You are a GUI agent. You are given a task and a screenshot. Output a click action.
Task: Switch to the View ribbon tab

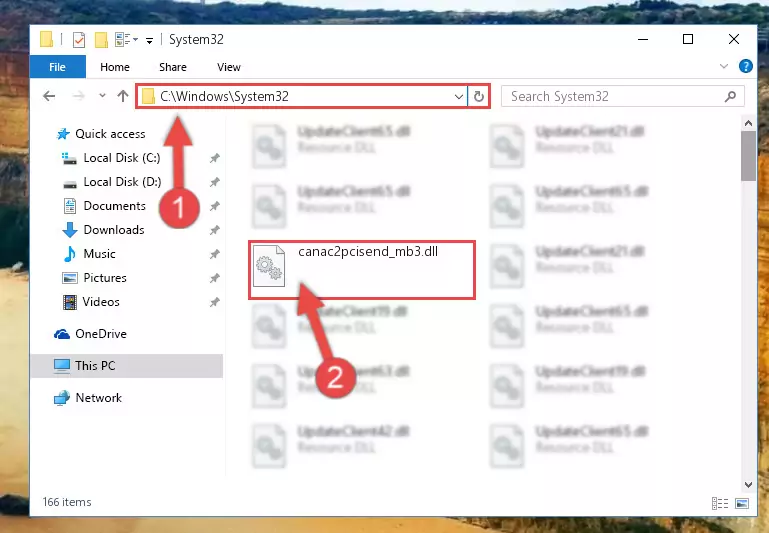pyautogui.click(x=229, y=67)
